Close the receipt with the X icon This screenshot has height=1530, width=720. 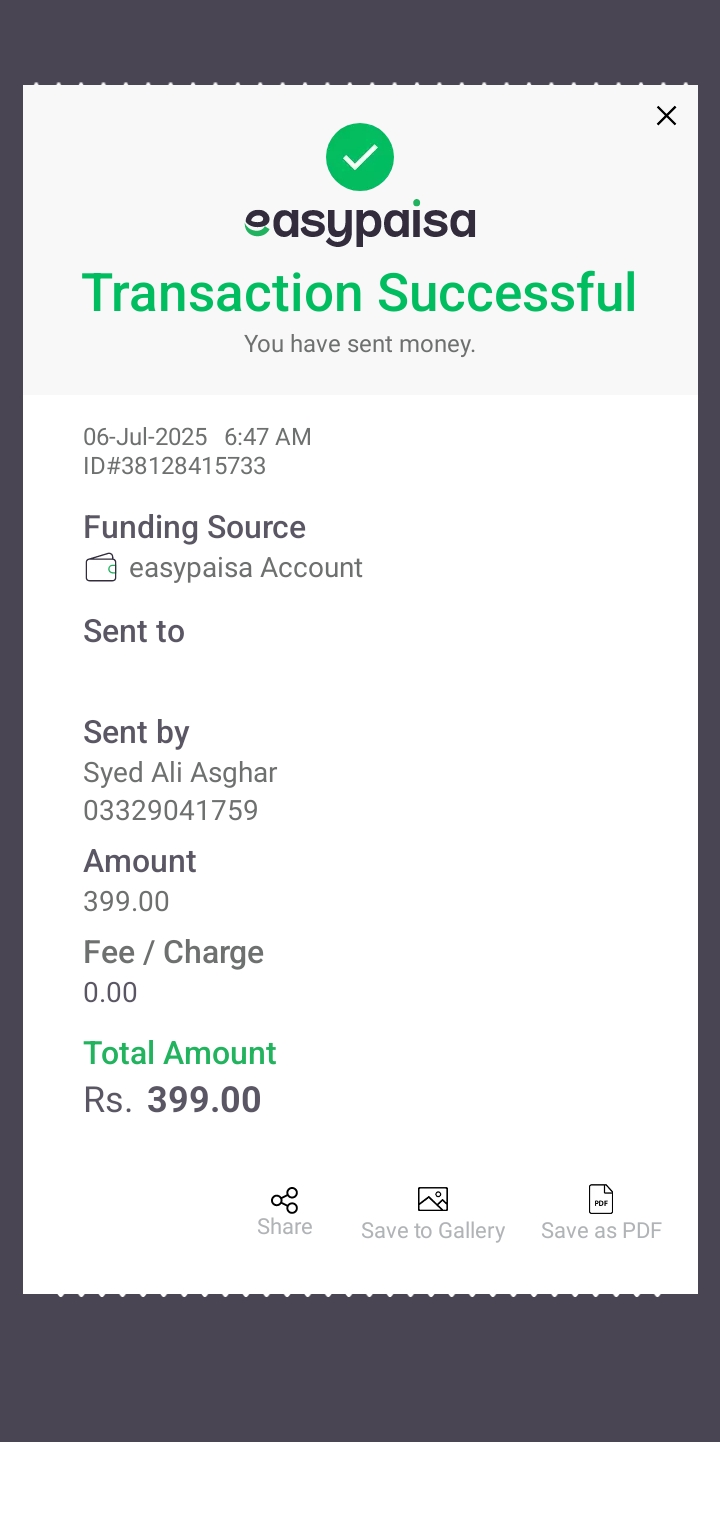point(666,116)
